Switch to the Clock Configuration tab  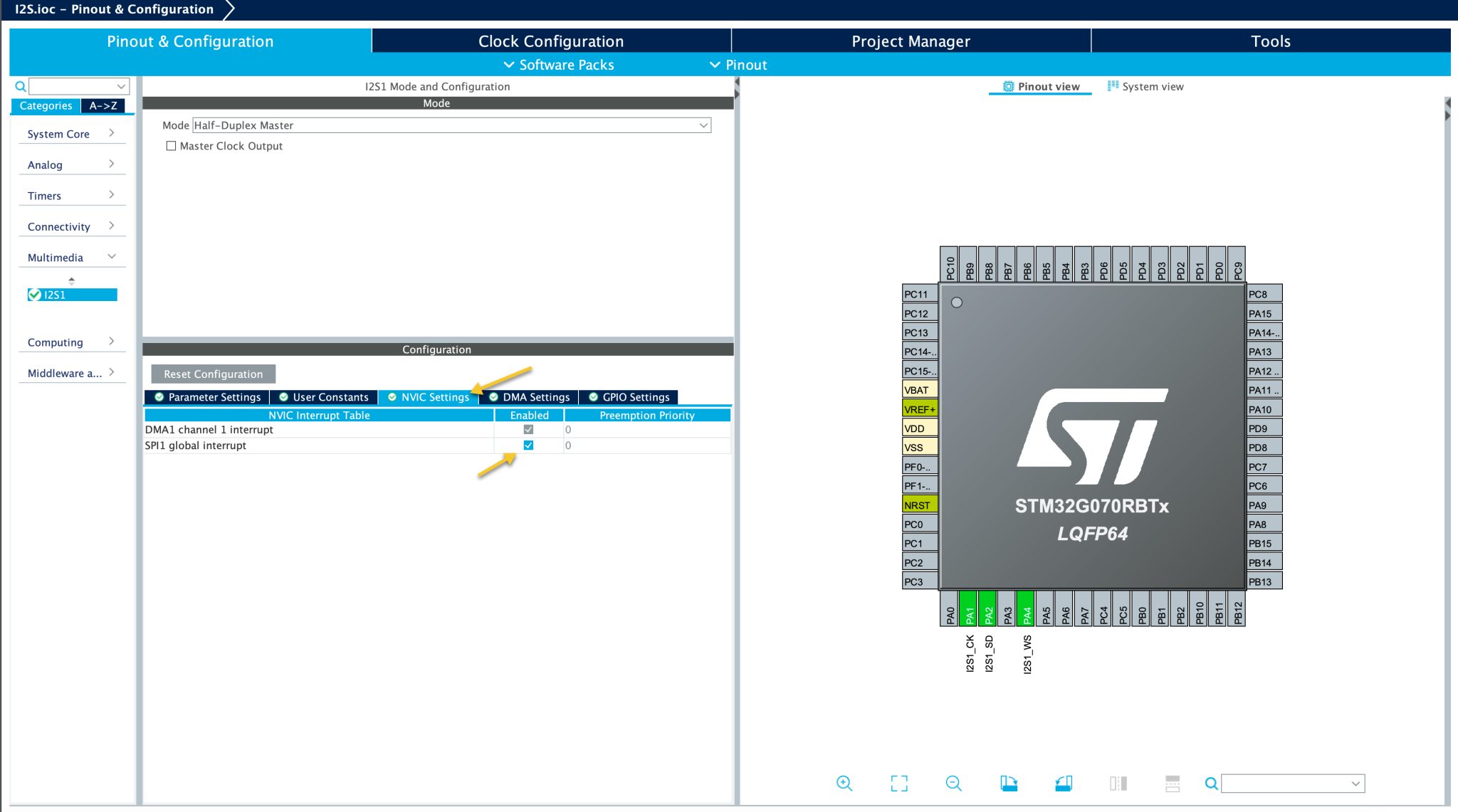coord(551,41)
